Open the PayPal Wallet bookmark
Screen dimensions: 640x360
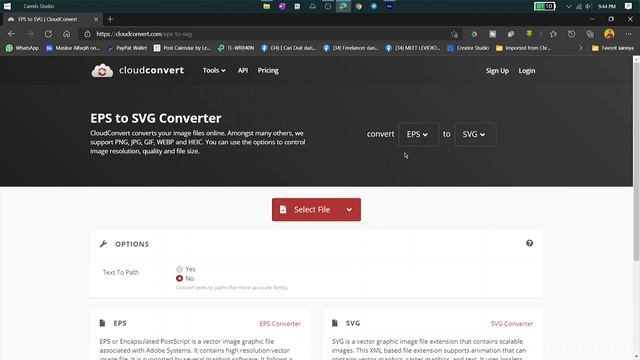click(127, 48)
